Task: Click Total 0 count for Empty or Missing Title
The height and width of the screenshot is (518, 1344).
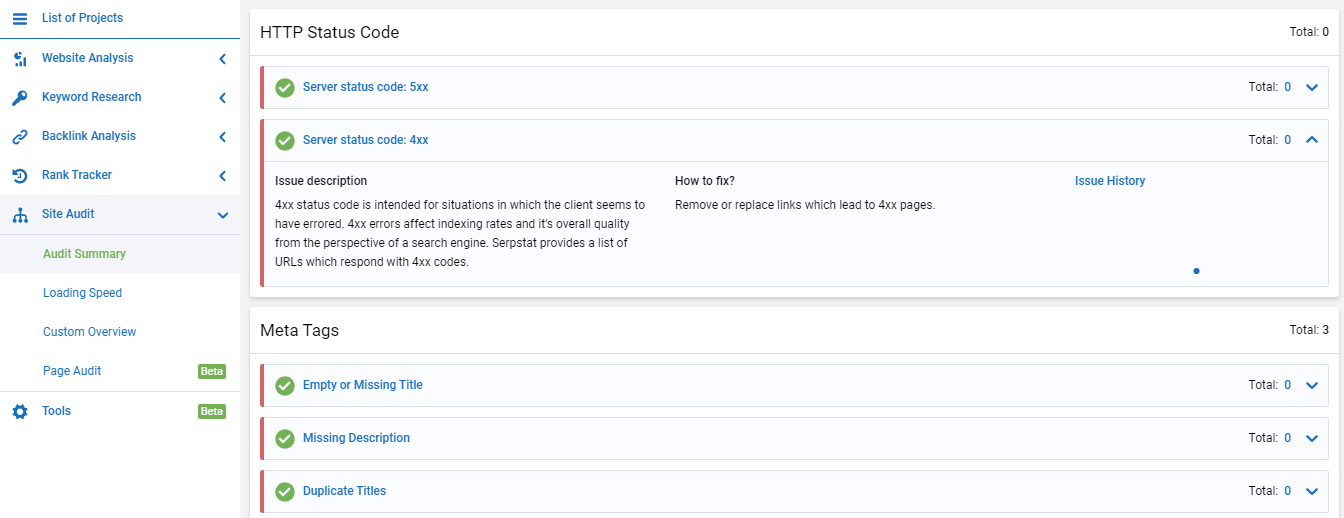Action: tap(1287, 385)
